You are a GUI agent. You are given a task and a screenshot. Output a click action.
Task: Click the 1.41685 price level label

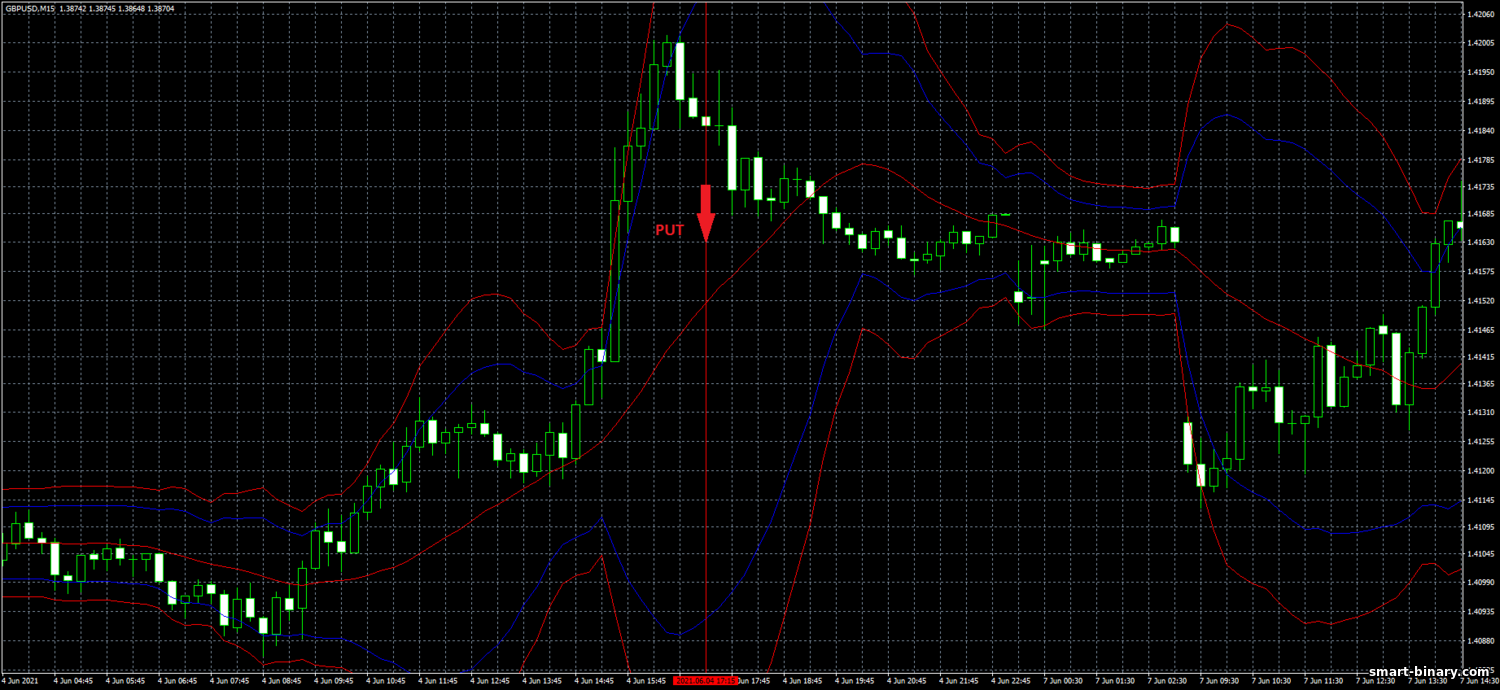pos(1479,214)
